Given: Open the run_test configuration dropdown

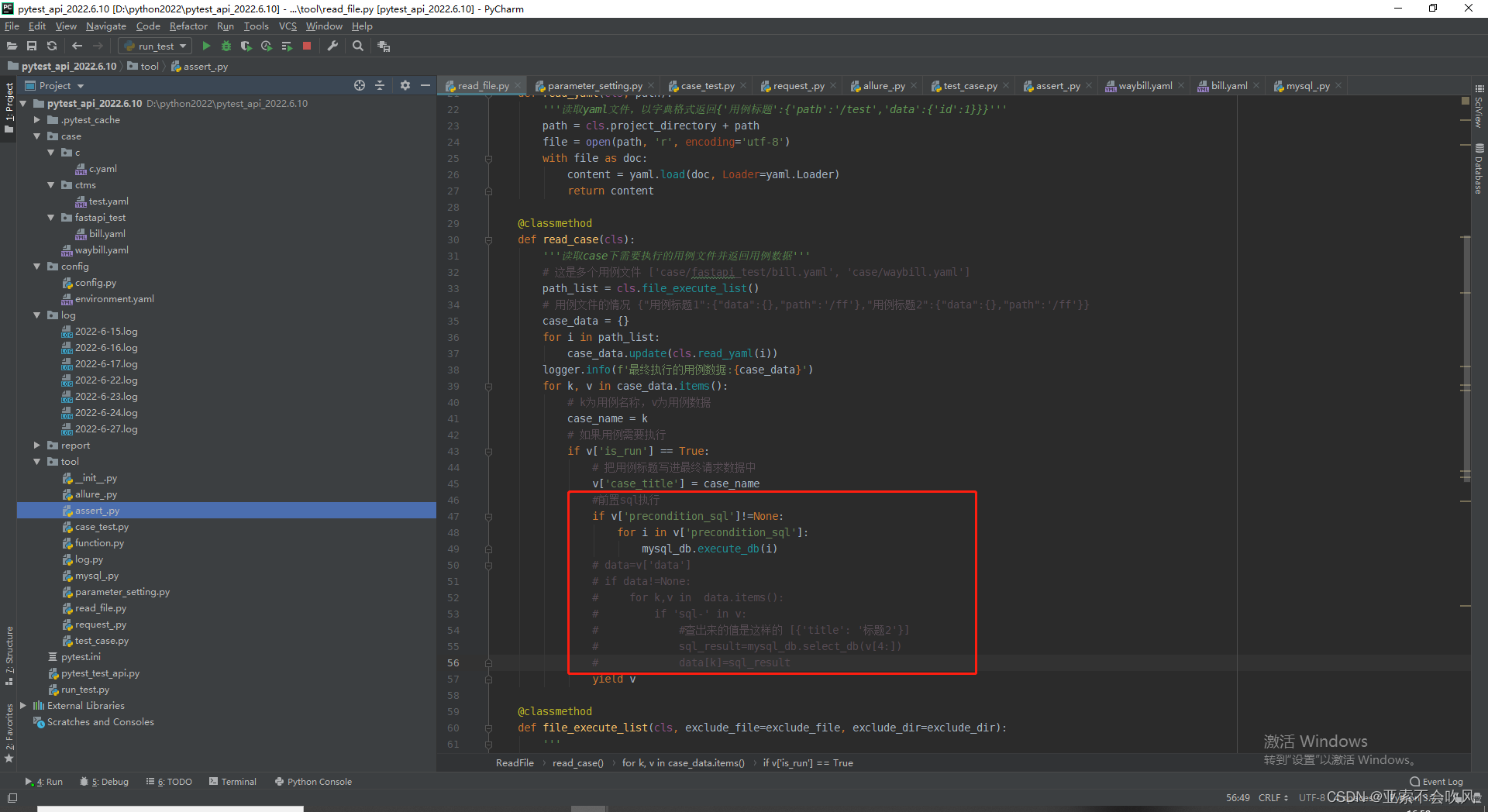Looking at the screenshot, I should (155, 46).
